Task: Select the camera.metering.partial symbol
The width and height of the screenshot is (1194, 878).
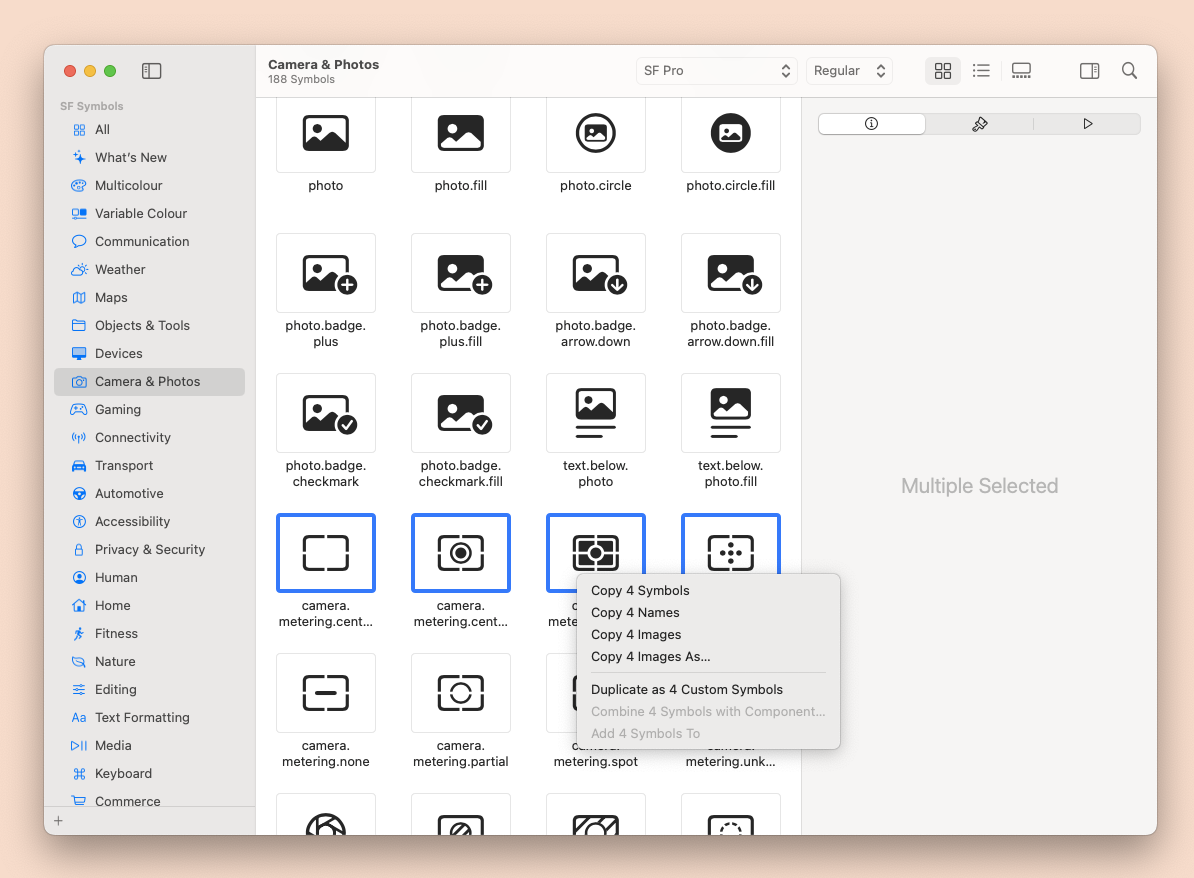Action: point(461,693)
